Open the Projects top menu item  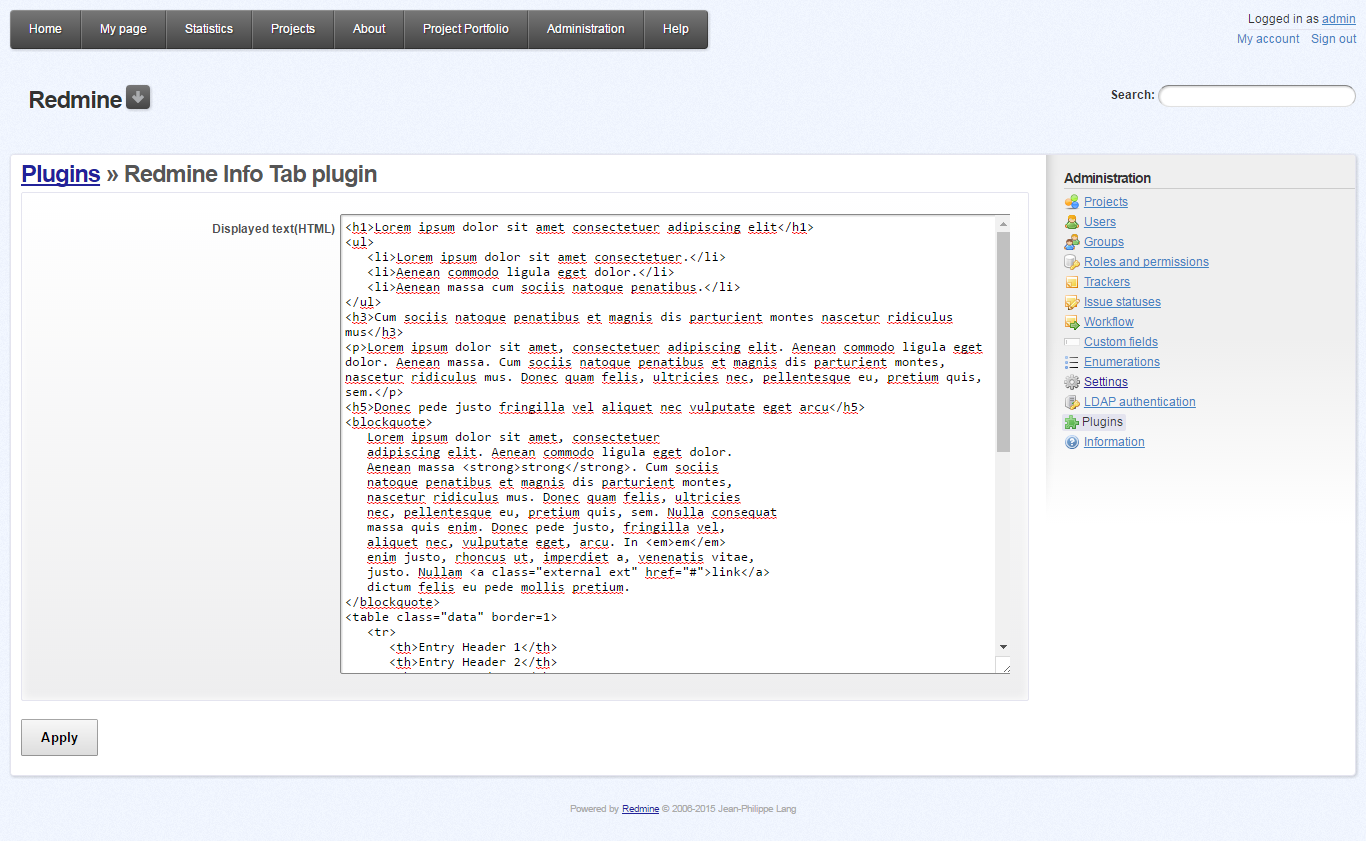click(293, 29)
